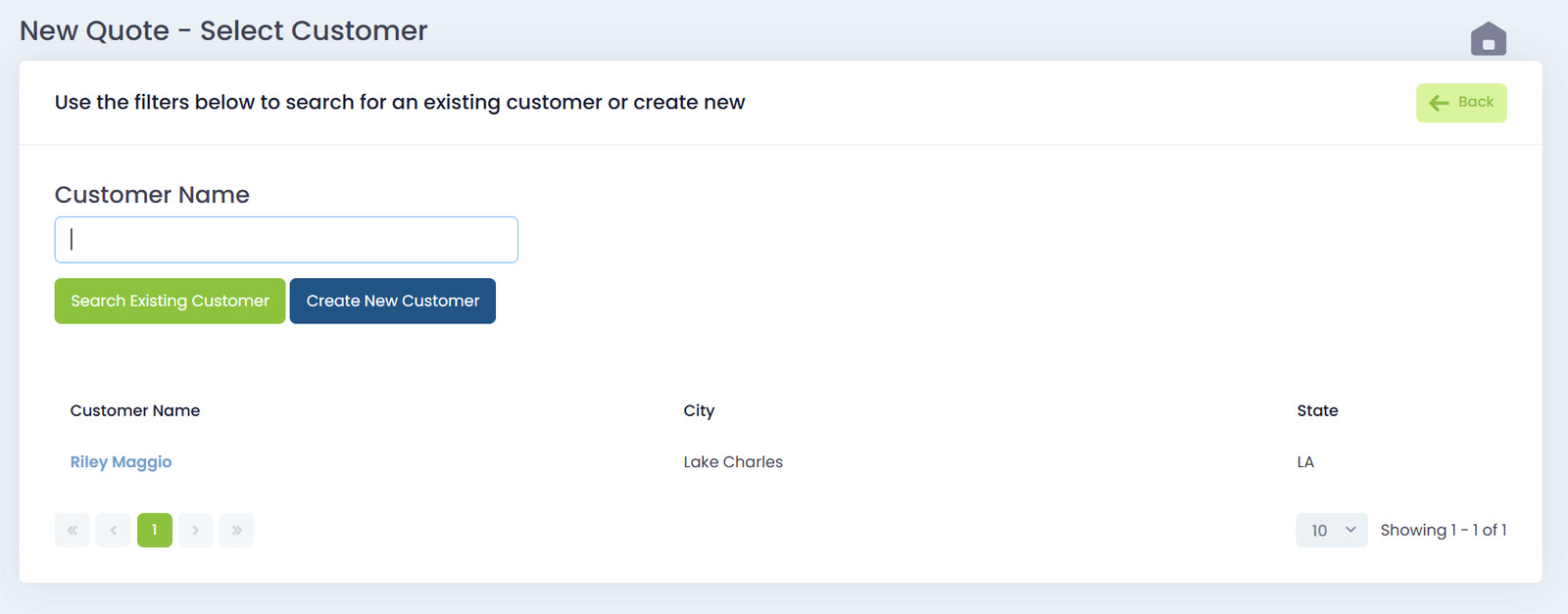Click the Customer Name column header
Screen dimensions: 1568x614
135,411
